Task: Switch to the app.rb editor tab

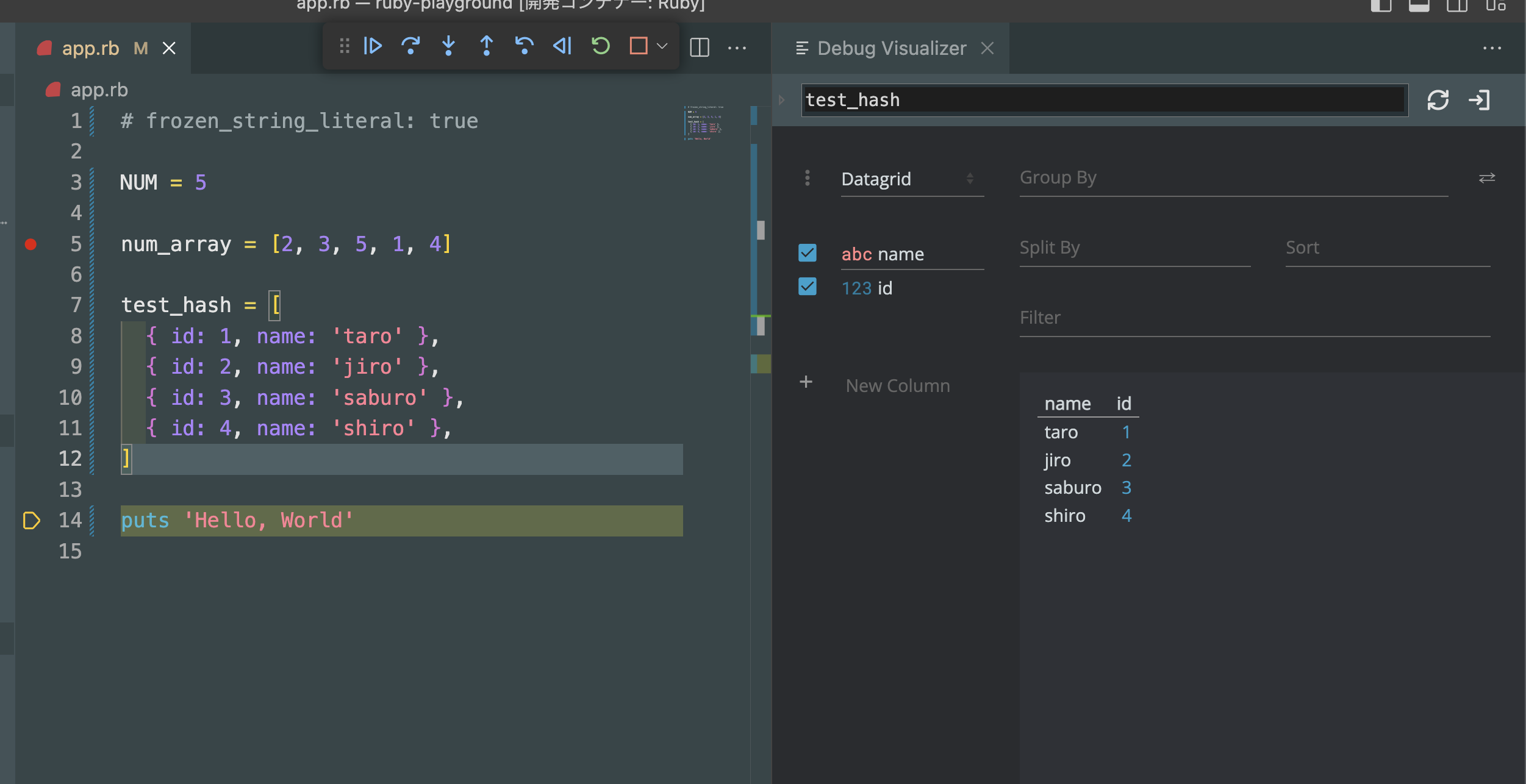Action: (91, 48)
